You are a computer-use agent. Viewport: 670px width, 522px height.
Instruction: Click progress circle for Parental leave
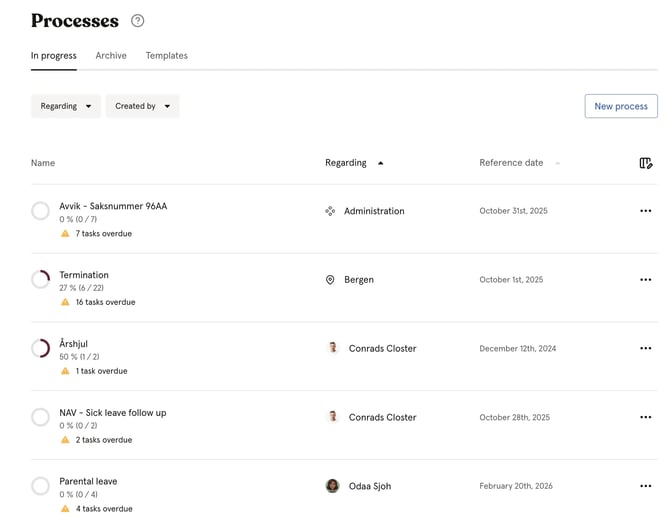click(41, 486)
